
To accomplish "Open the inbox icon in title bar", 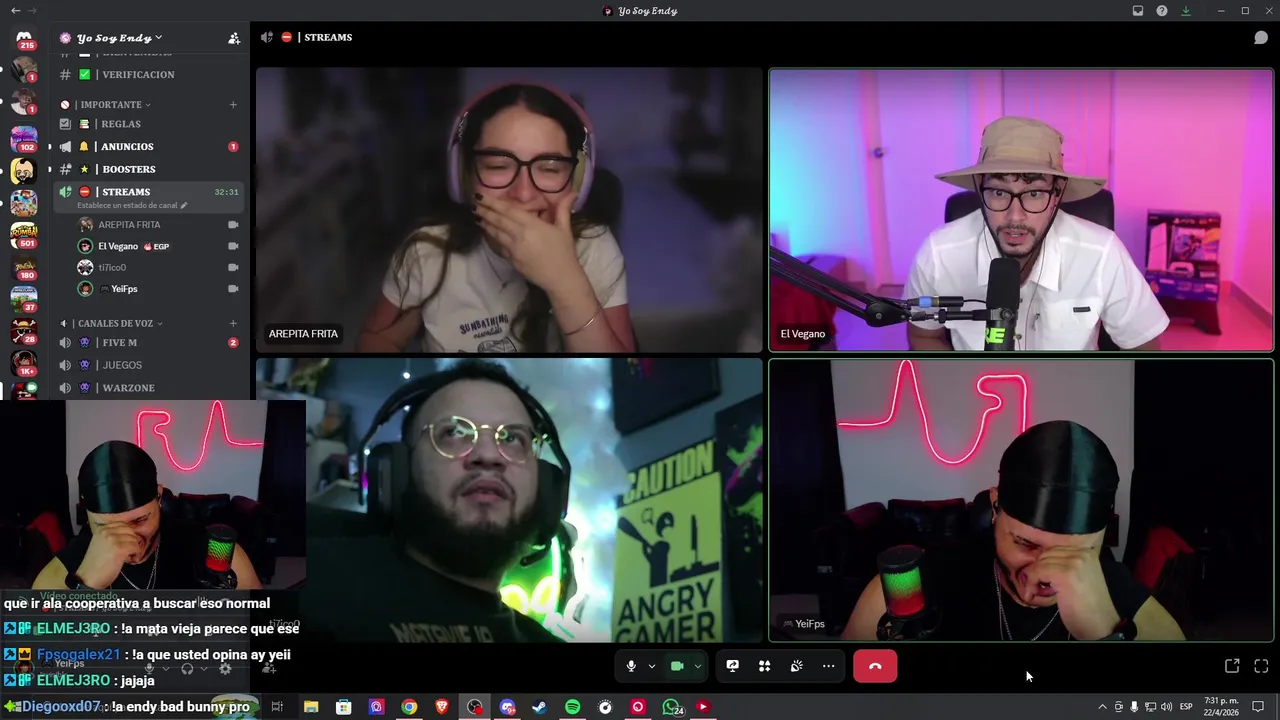I will pos(1138,11).
